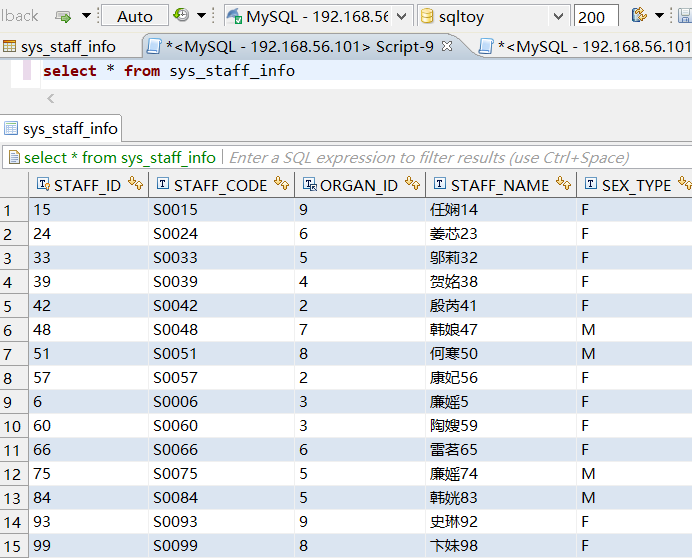Click the STAFF_NAME column header
The height and width of the screenshot is (558, 692).
498,185
